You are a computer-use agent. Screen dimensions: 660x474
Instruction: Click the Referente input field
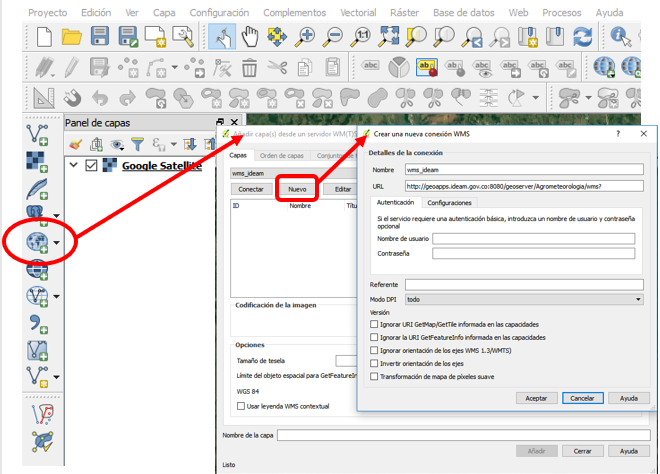coord(524,285)
